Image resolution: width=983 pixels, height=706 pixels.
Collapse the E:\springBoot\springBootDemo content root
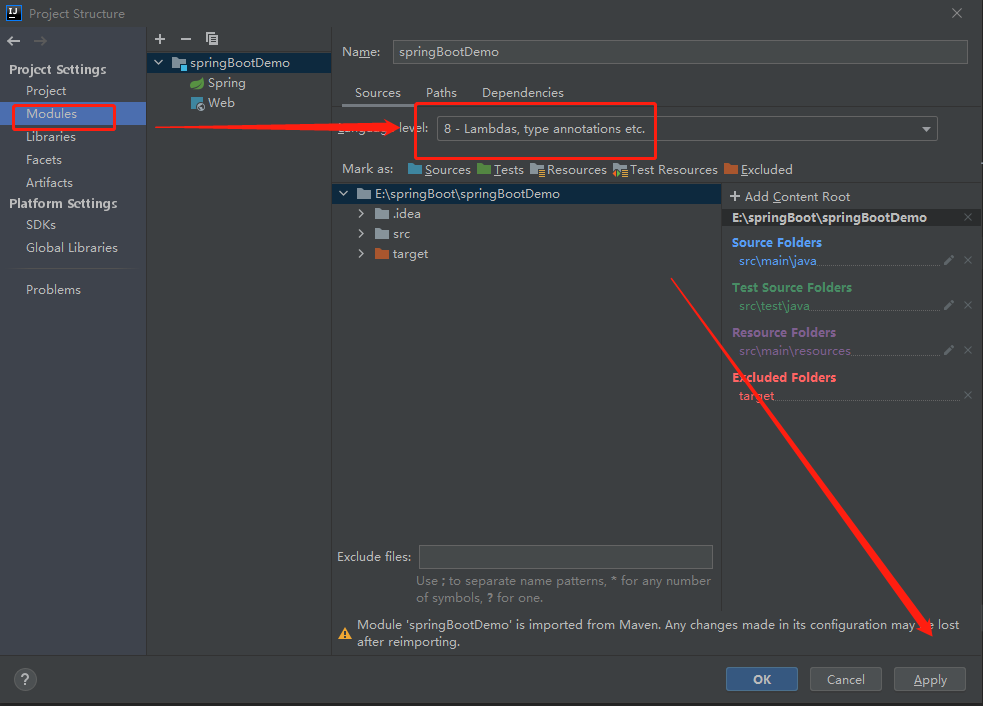click(344, 194)
